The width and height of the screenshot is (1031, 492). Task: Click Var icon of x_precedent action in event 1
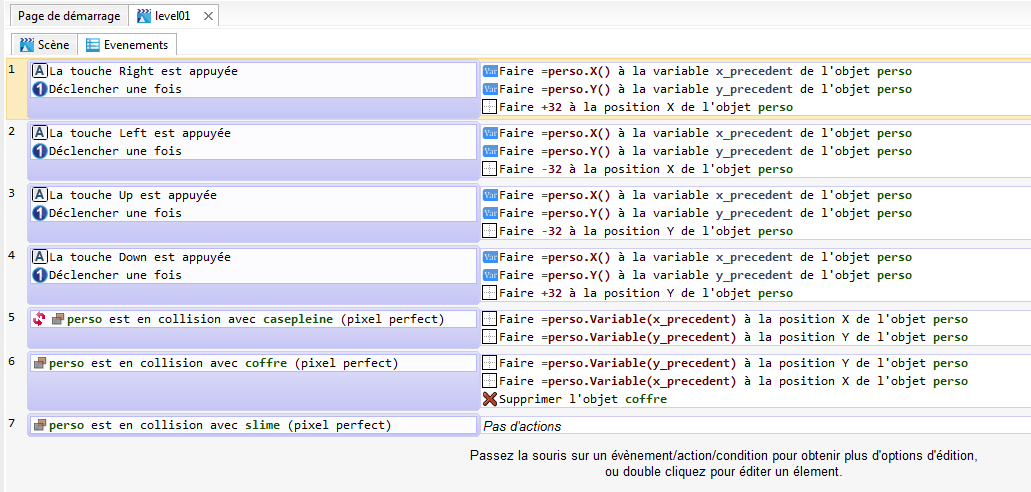(x=490, y=71)
